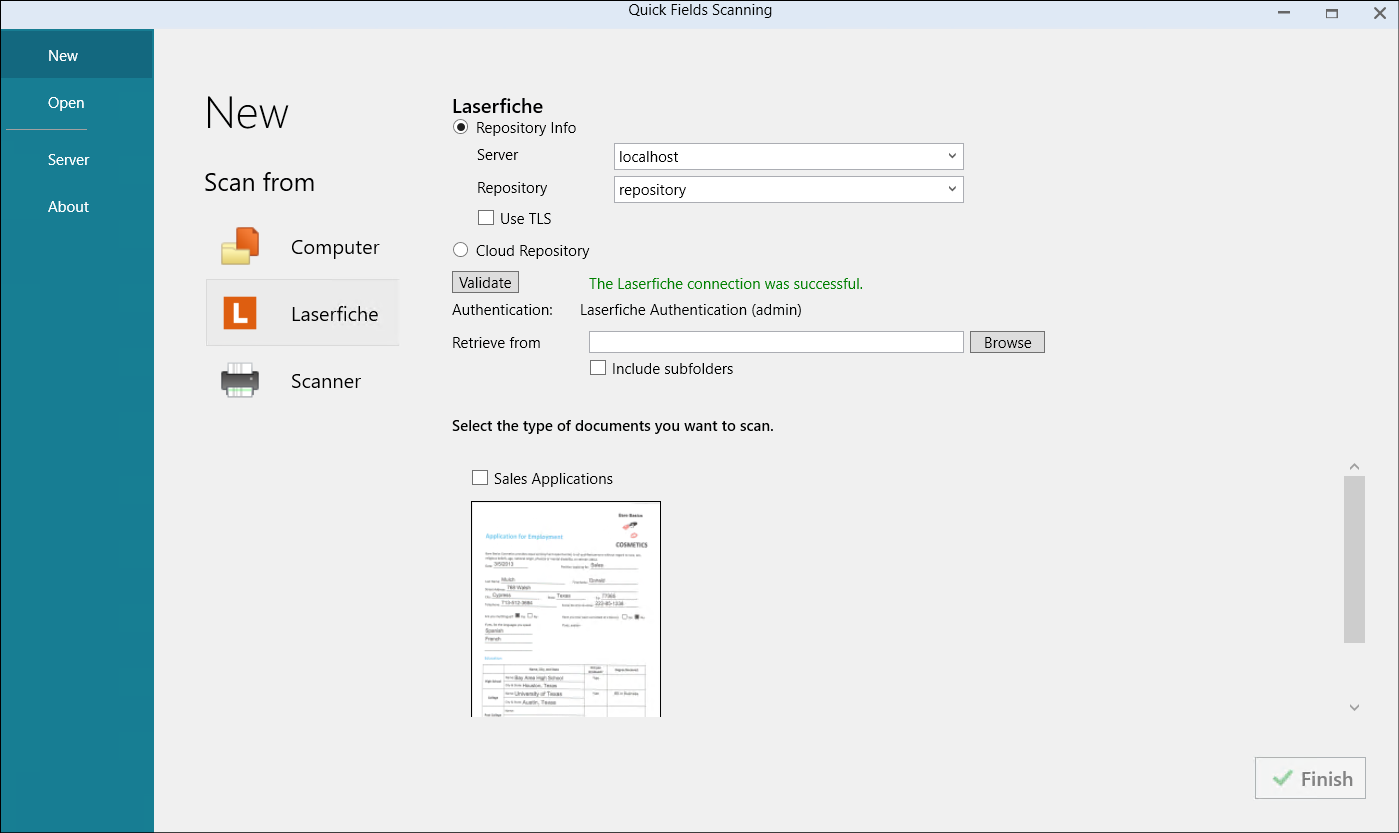This screenshot has height=833, width=1399.
Task: Go to the Open sidebar item
Action: coord(66,103)
